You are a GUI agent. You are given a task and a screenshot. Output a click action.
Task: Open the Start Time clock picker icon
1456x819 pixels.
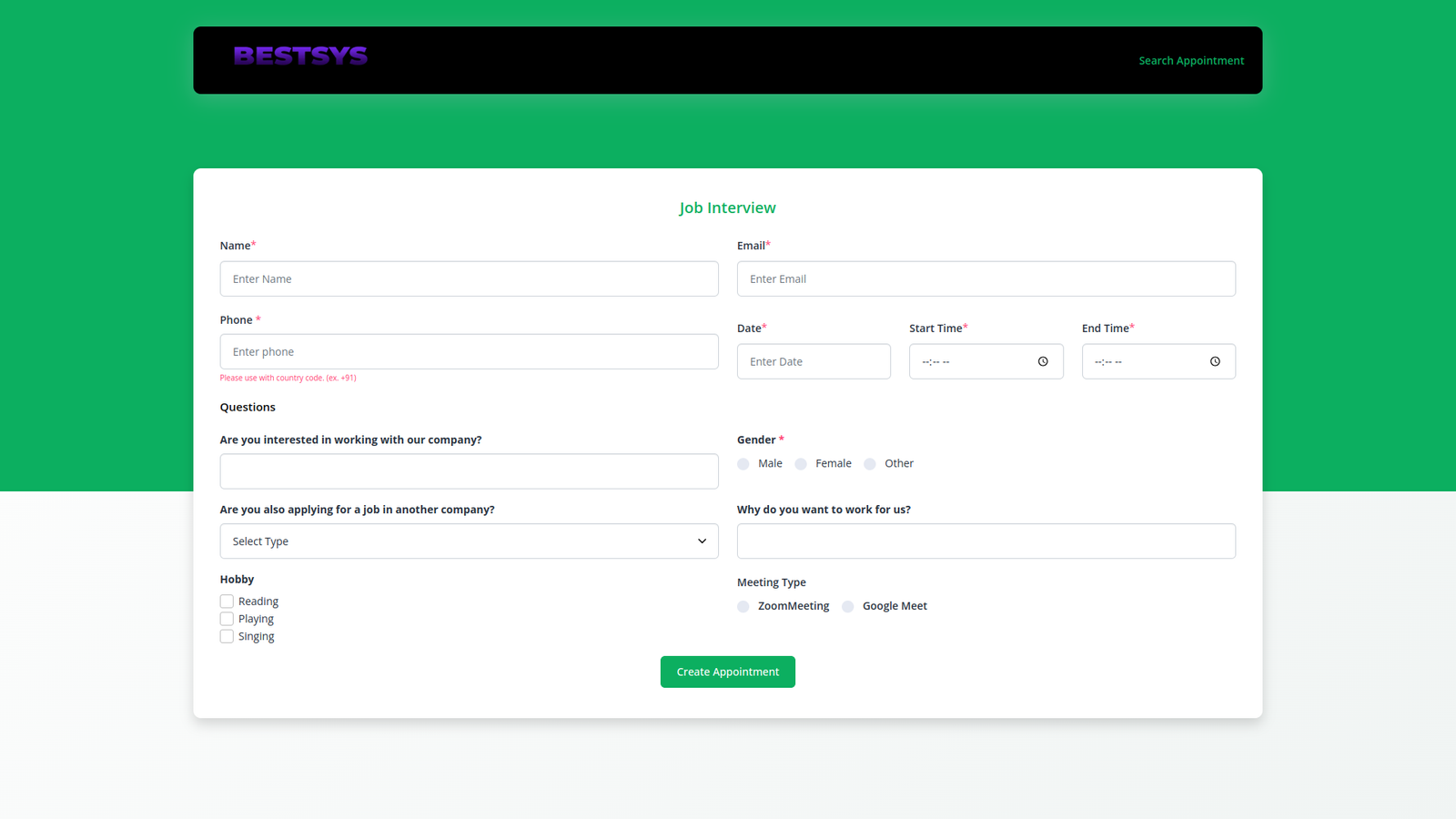click(x=1043, y=361)
